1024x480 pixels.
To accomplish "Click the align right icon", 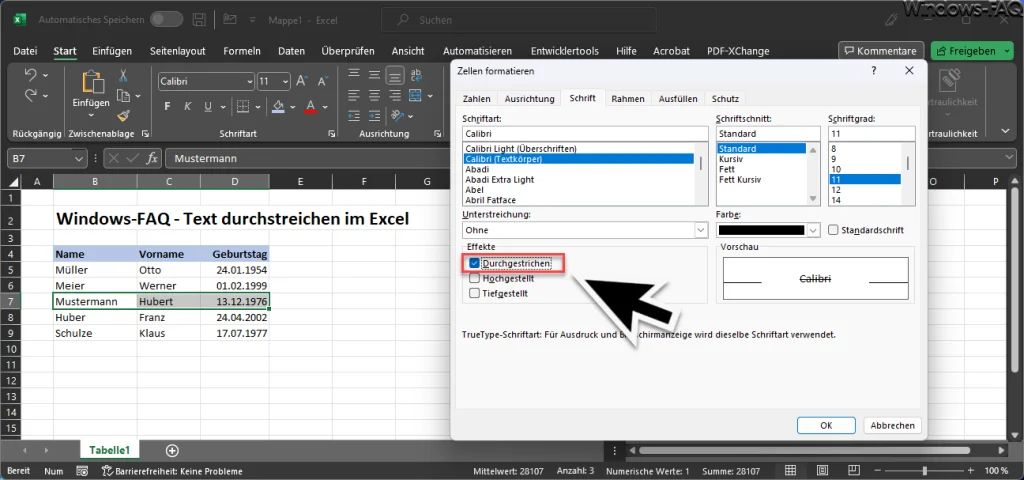I will pyautogui.click(x=394, y=96).
